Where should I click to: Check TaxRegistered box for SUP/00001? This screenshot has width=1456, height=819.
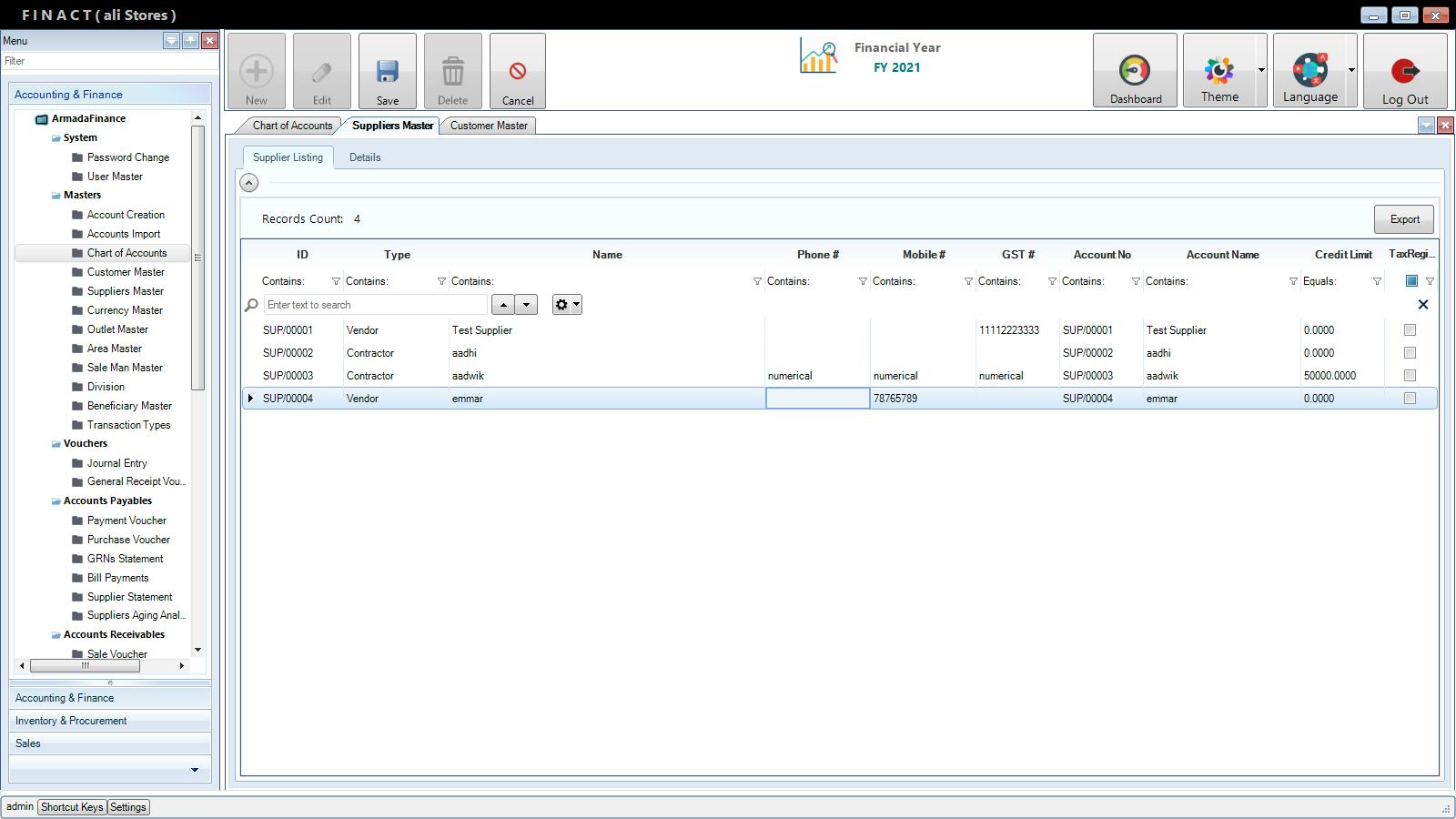pyautogui.click(x=1410, y=330)
